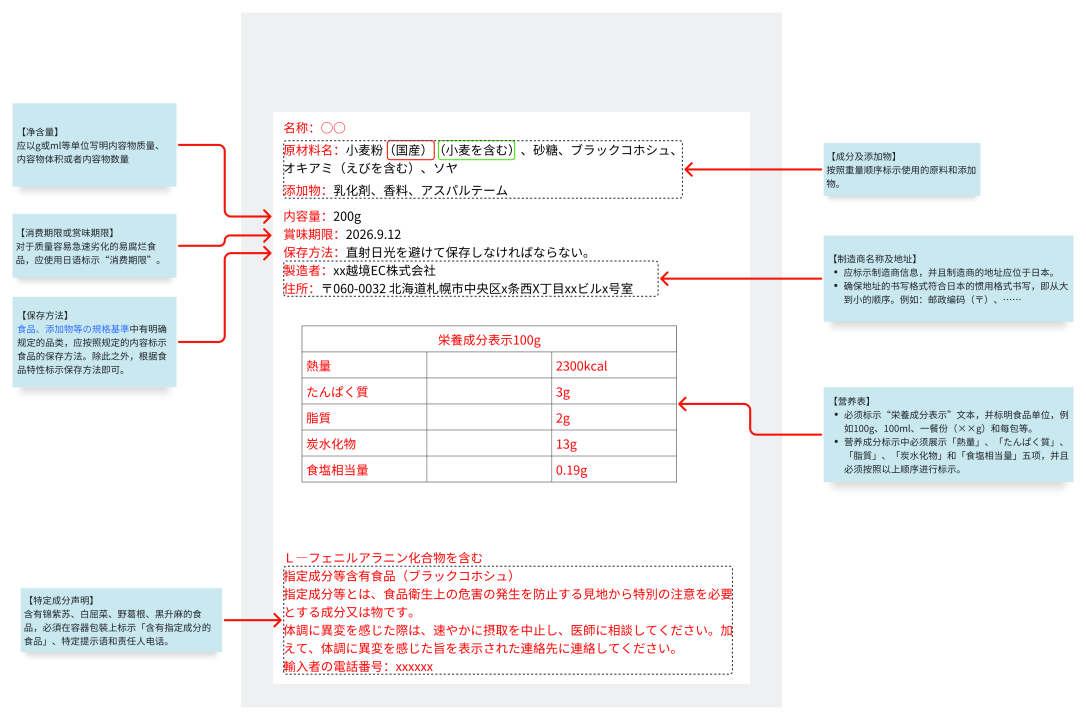Select the 輸入者の電話番号 line

click(x=358, y=666)
